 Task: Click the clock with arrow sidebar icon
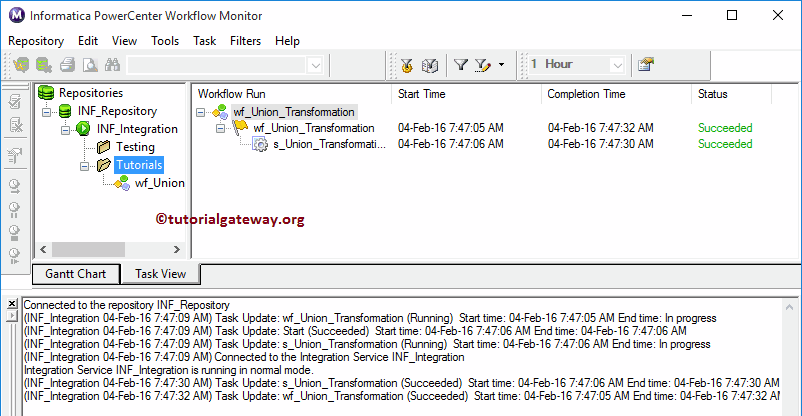[14, 186]
